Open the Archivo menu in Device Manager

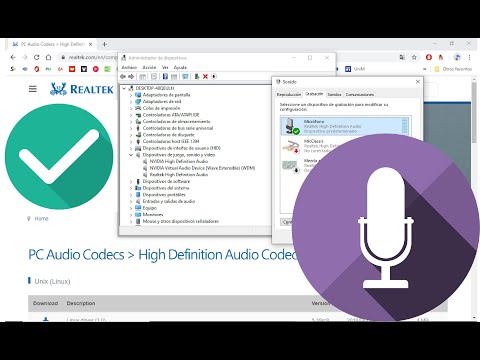click(129, 67)
